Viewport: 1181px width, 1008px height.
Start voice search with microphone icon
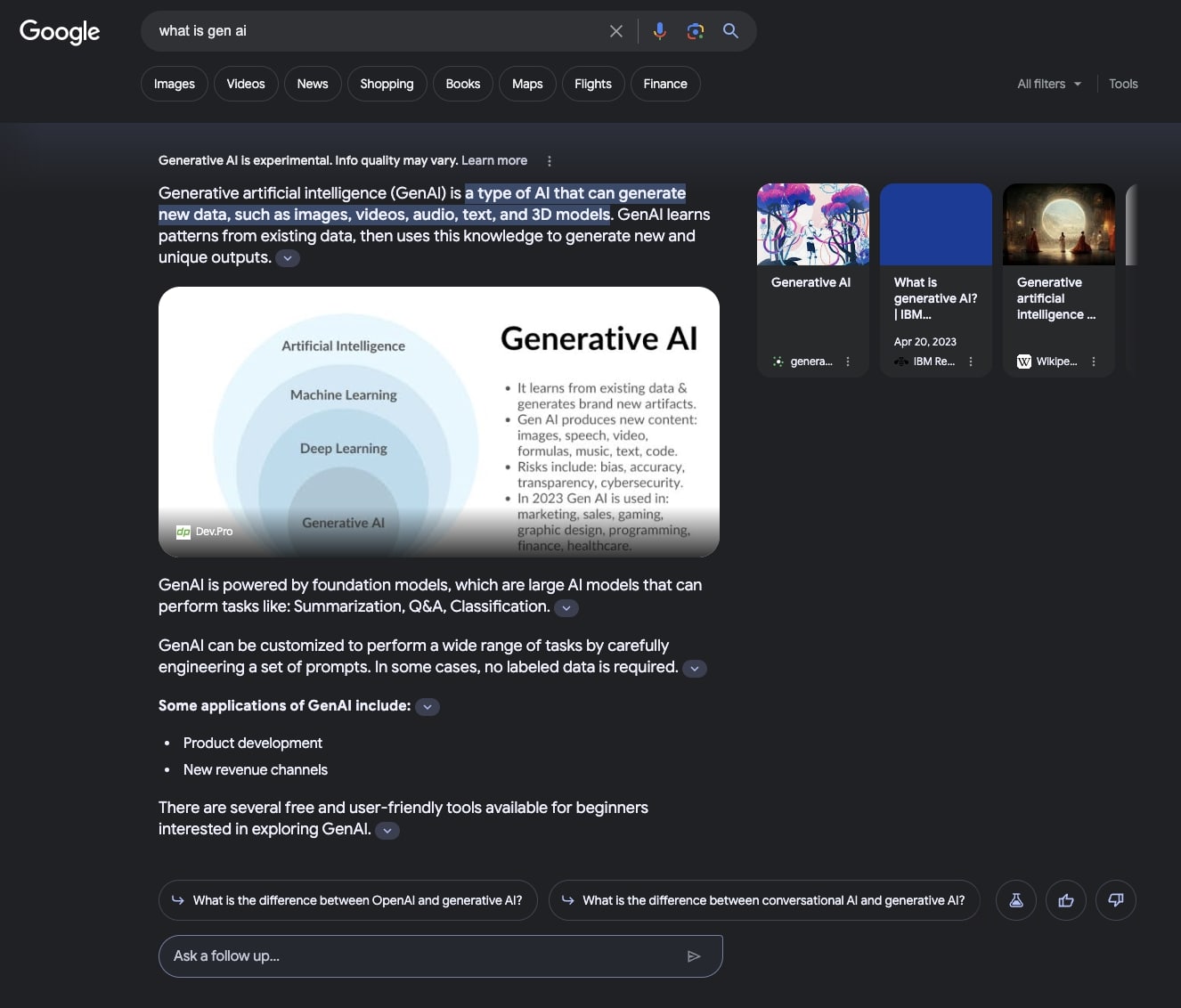659,31
